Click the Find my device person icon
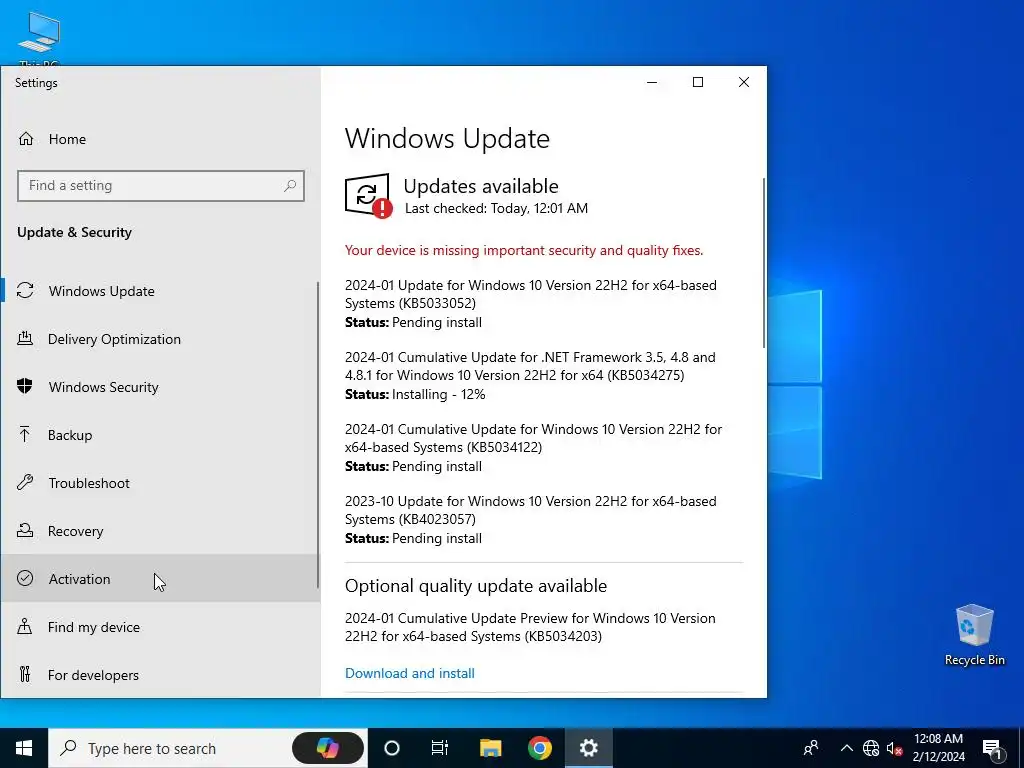The height and width of the screenshot is (768, 1024). pos(25,626)
